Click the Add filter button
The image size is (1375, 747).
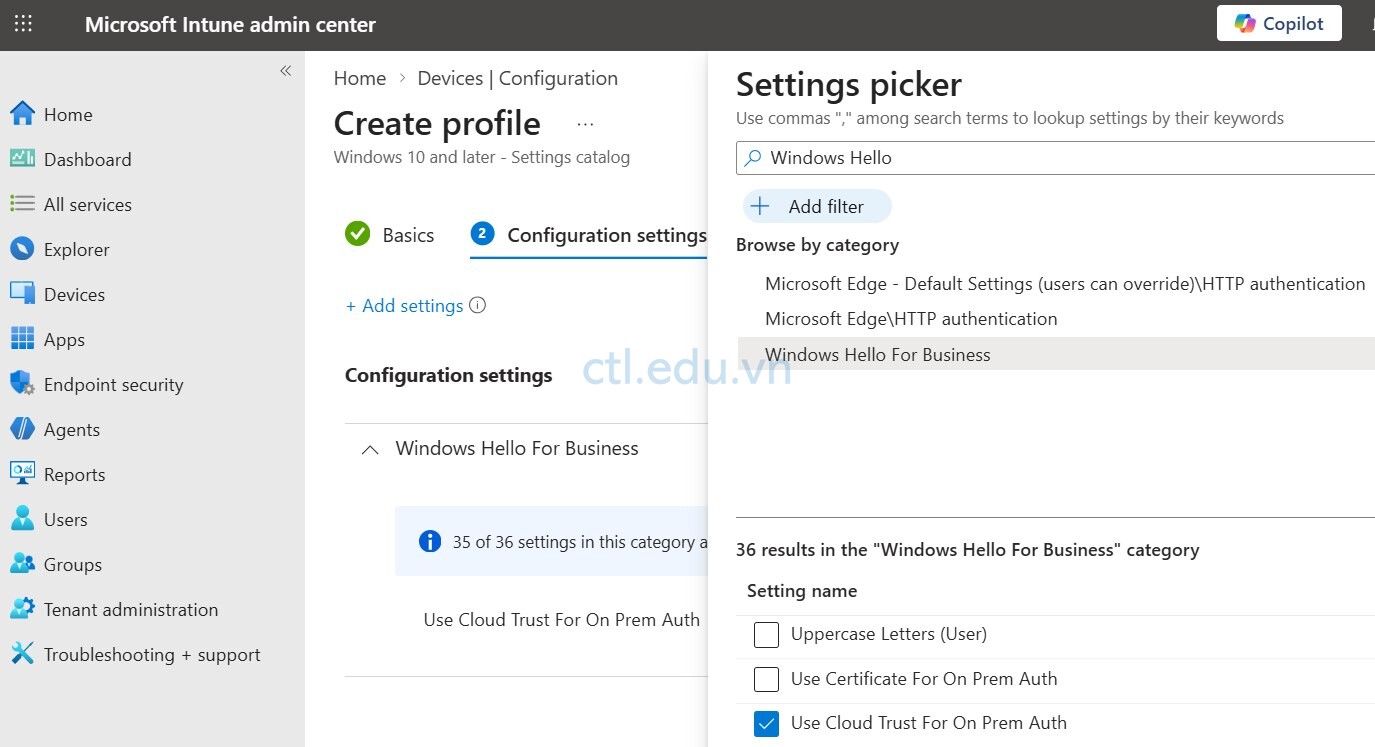coord(817,206)
